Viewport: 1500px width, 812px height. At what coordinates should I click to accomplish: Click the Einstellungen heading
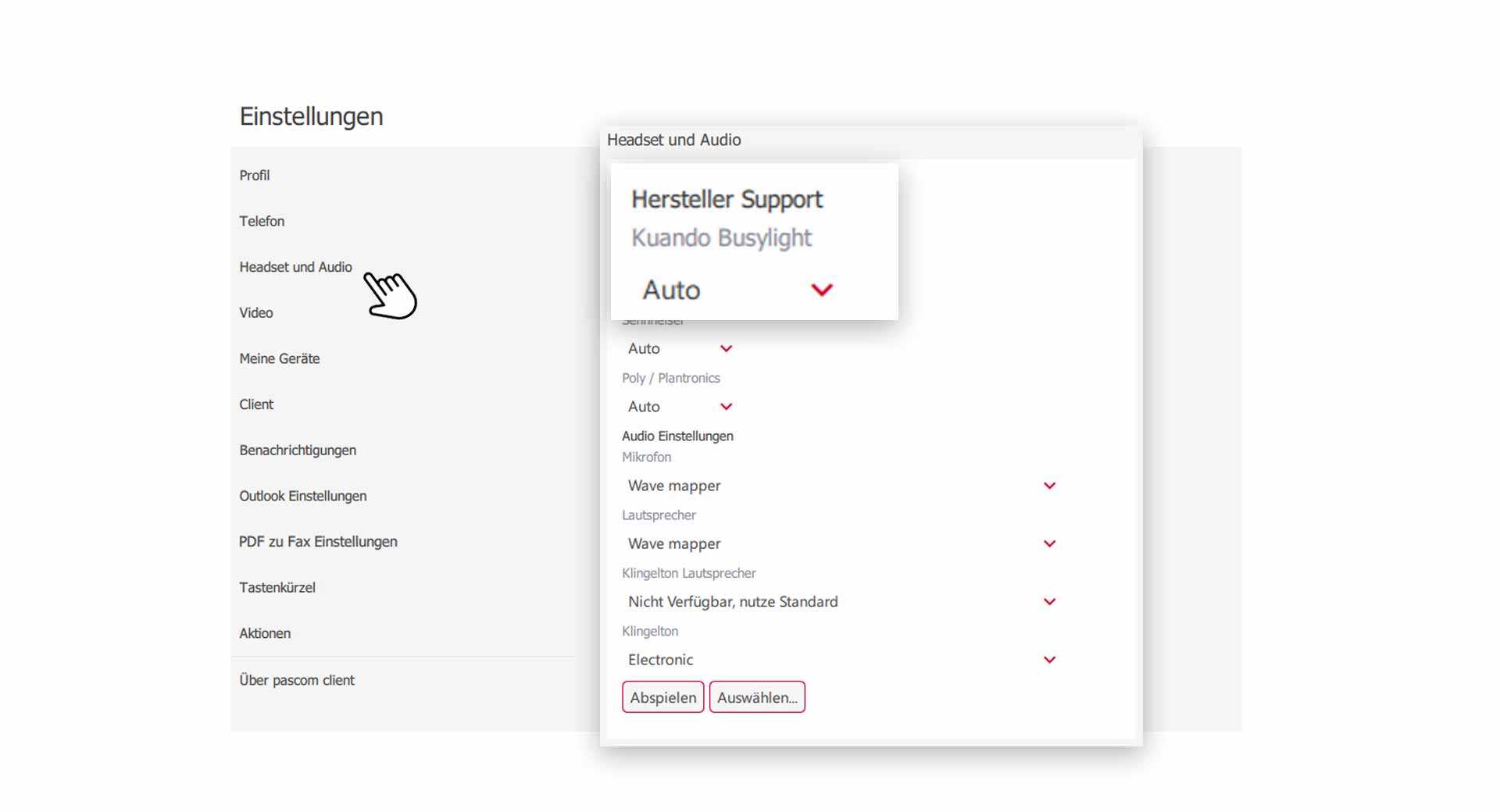[311, 116]
